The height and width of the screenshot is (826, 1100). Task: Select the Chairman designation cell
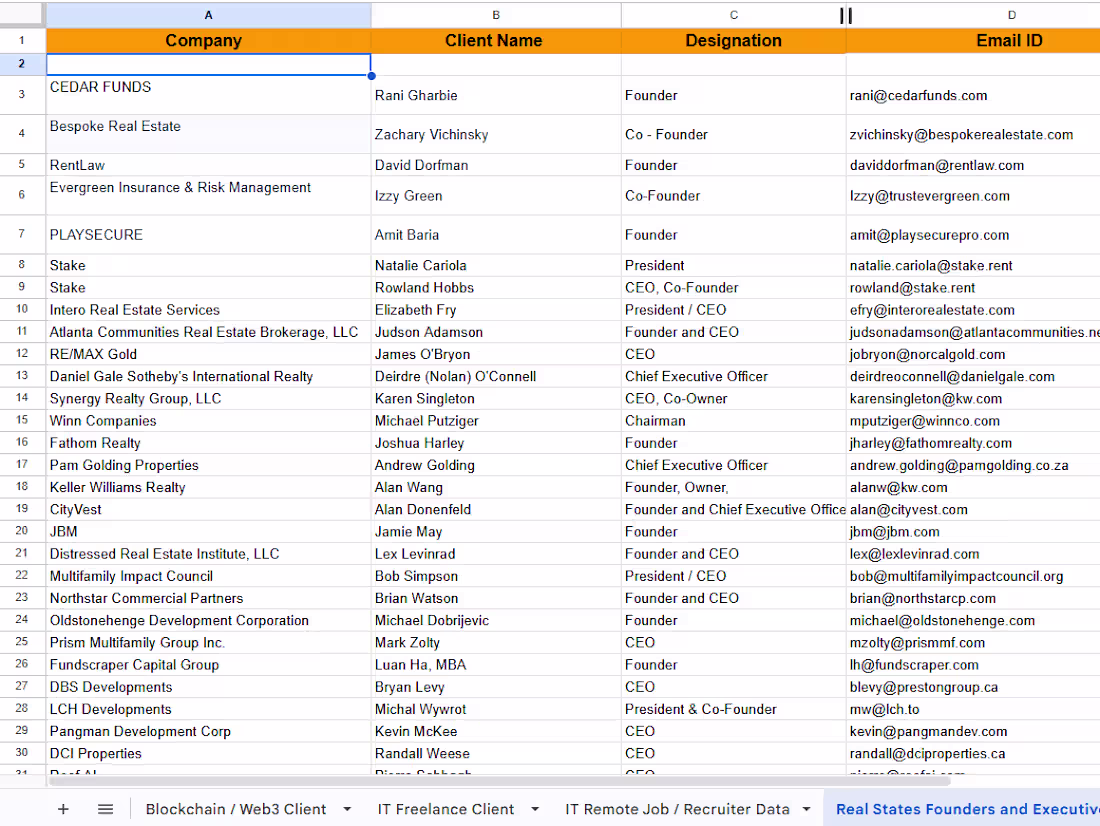tap(734, 420)
